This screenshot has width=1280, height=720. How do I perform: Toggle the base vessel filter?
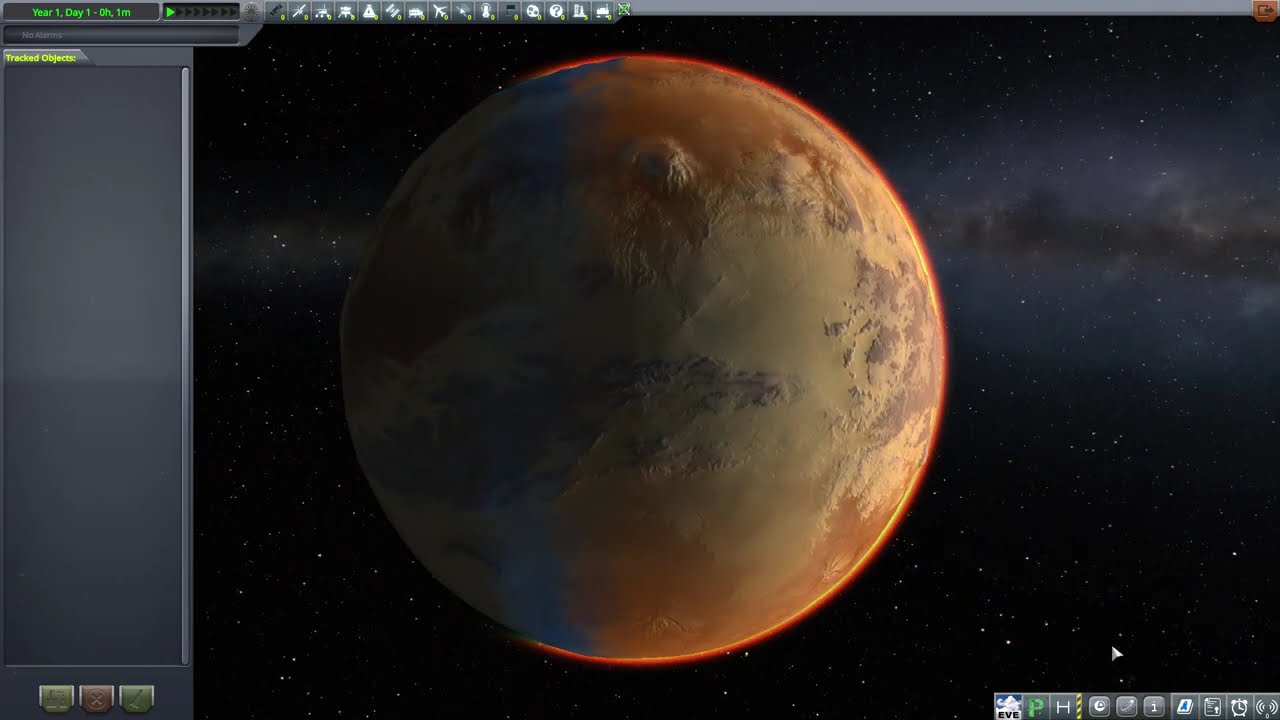417,11
